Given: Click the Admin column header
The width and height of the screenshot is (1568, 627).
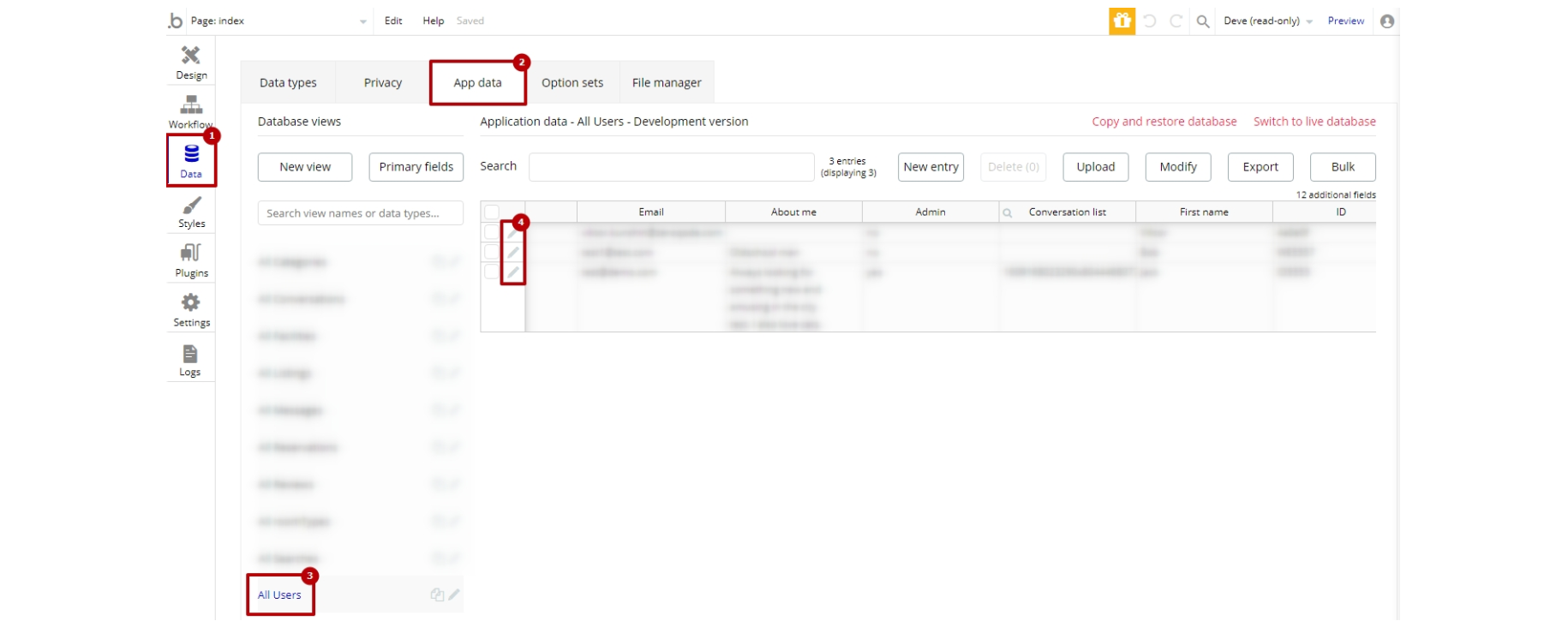Looking at the screenshot, I should [x=931, y=212].
